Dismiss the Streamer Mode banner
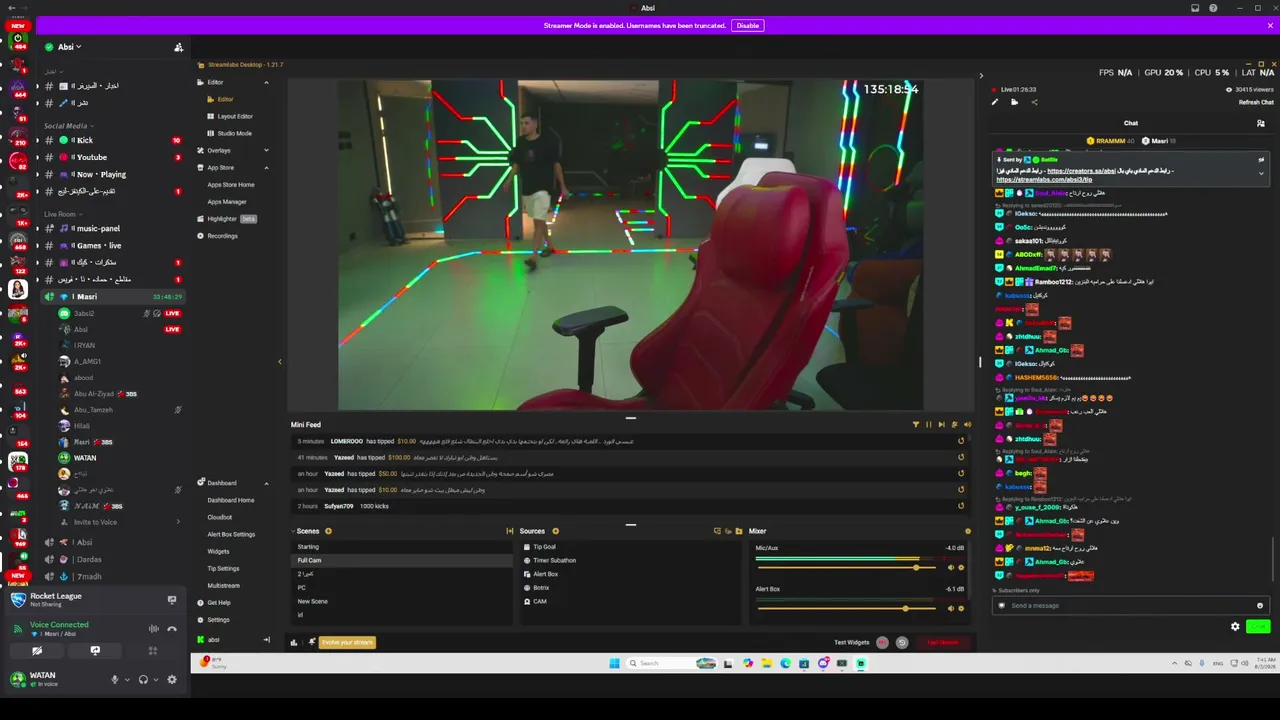The image size is (1280, 720). (1270, 26)
